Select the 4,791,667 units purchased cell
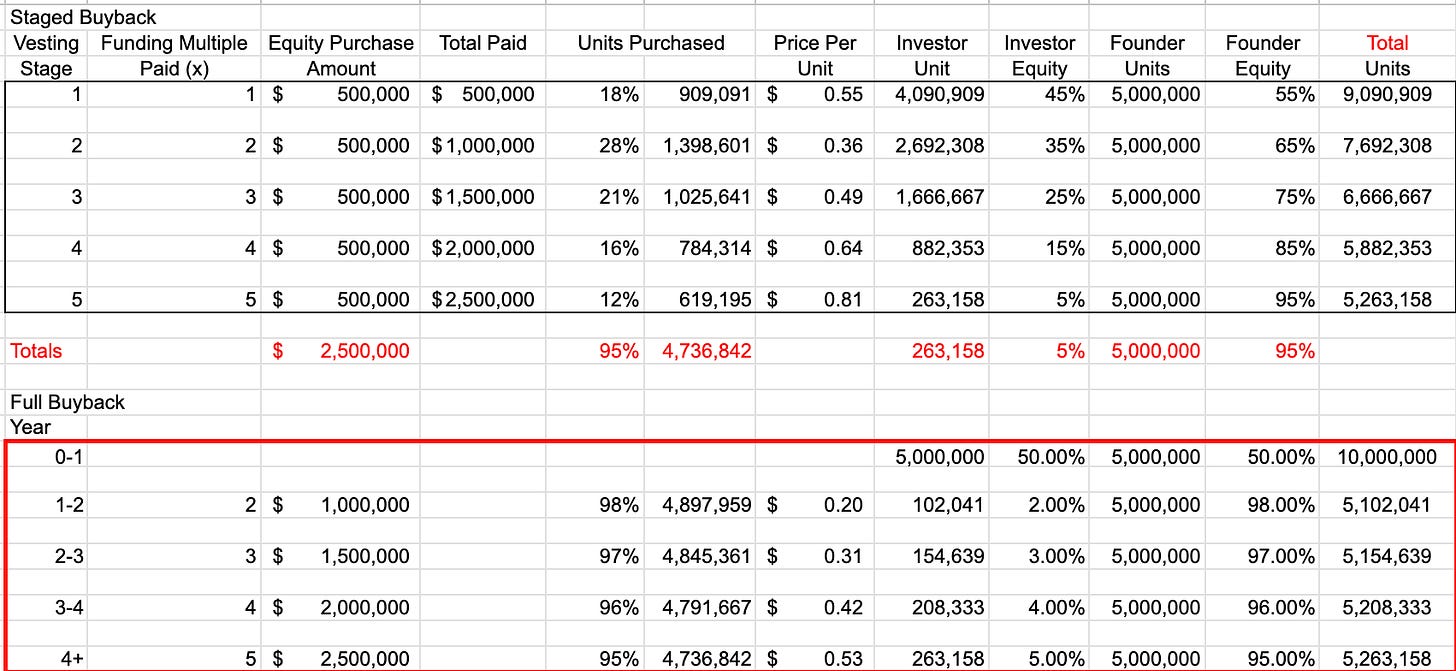The image size is (1456, 671). tap(706, 606)
